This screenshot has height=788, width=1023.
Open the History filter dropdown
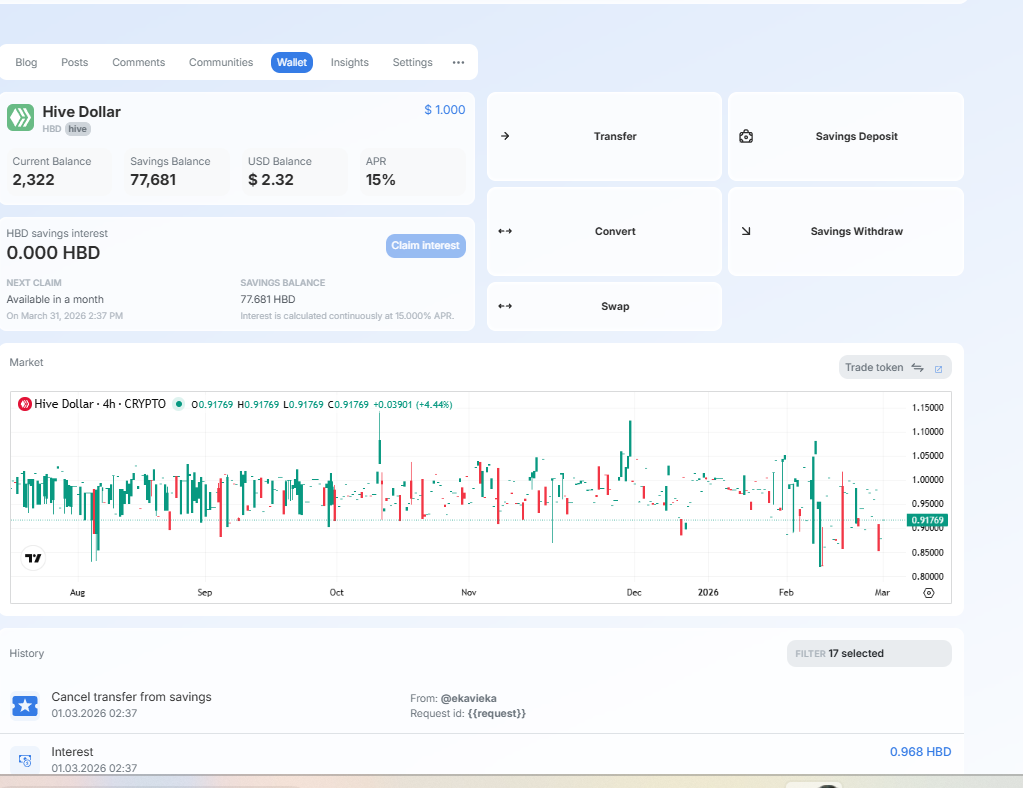click(x=868, y=653)
